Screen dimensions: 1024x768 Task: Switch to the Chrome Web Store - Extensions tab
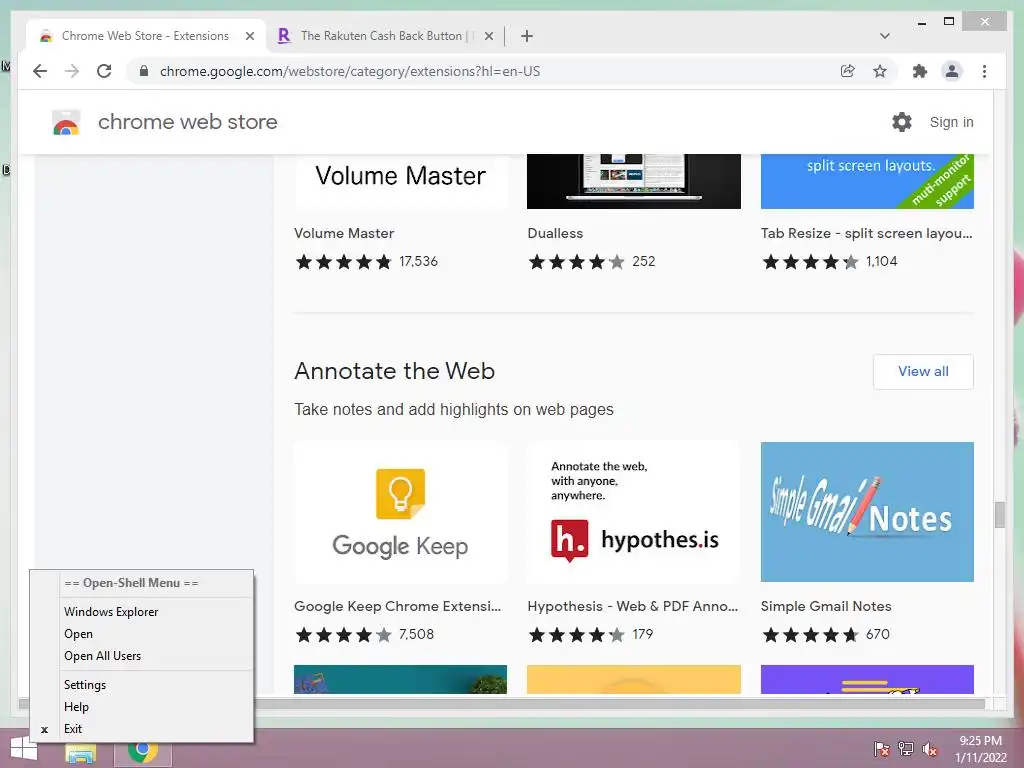coord(147,36)
